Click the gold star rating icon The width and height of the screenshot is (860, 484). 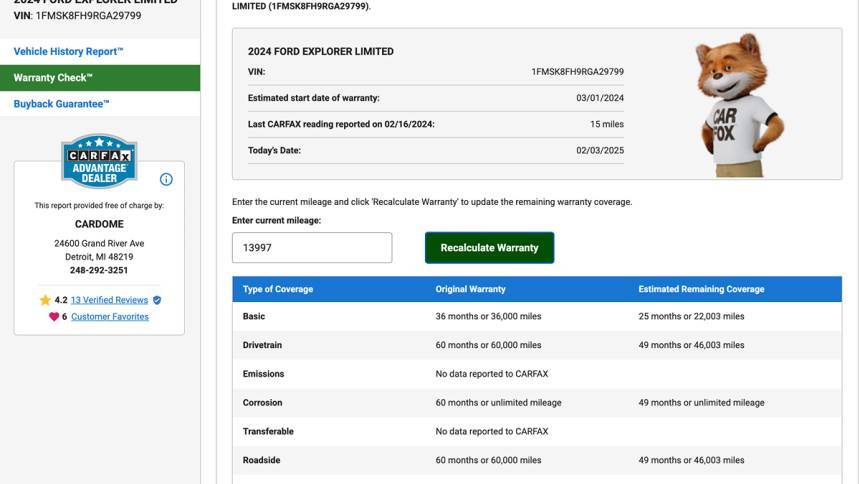click(46, 300)
